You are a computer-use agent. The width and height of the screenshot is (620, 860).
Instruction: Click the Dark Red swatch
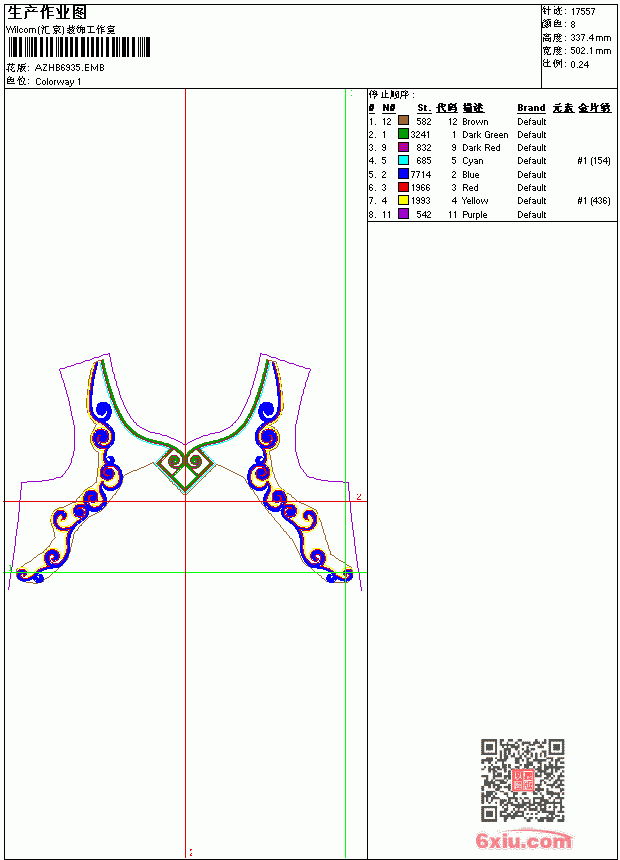(403, 147)
